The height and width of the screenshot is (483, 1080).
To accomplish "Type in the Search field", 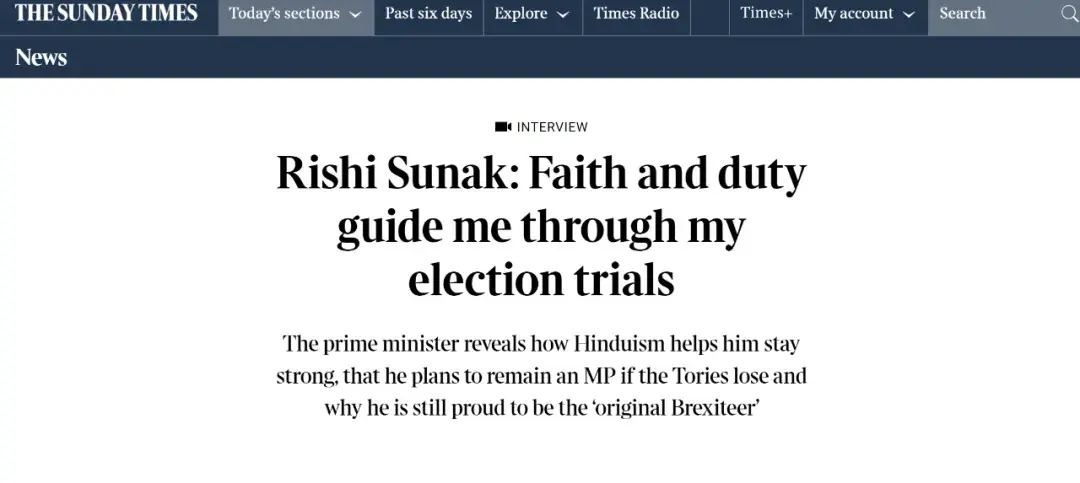I will click(995, 15).
